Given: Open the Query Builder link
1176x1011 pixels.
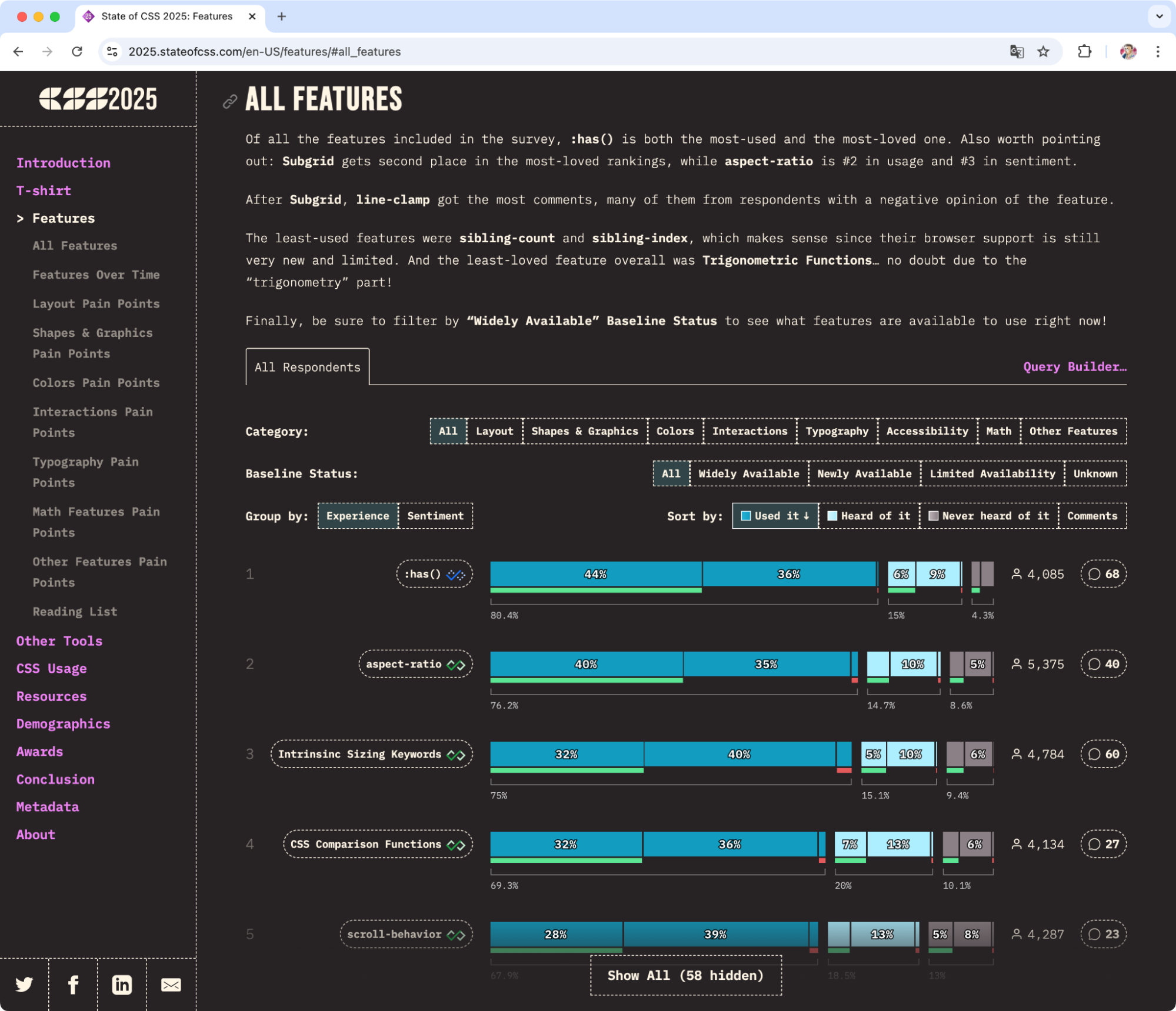Looking at the screenshot, I should 1074,367.
